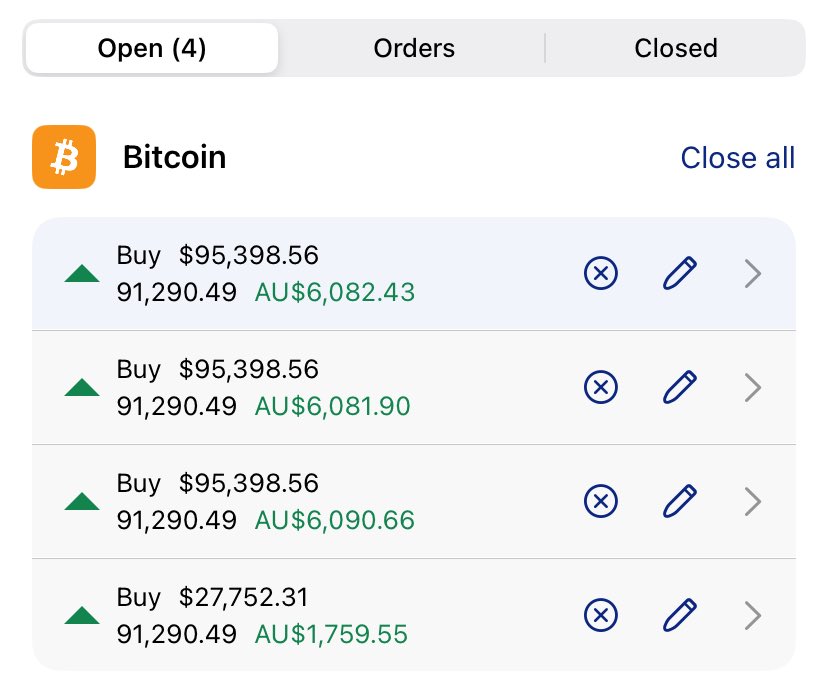Click green up arrow on first position

click(82, 274)
